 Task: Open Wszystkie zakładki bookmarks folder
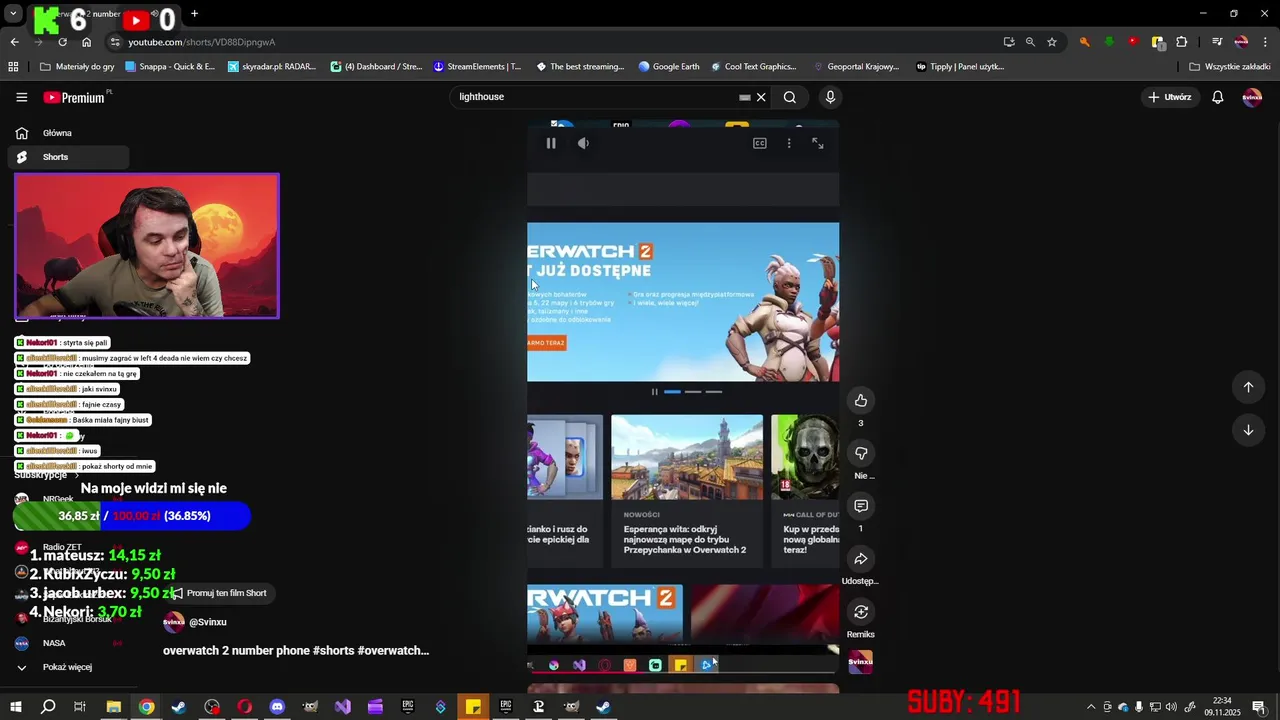(1229, 67)
